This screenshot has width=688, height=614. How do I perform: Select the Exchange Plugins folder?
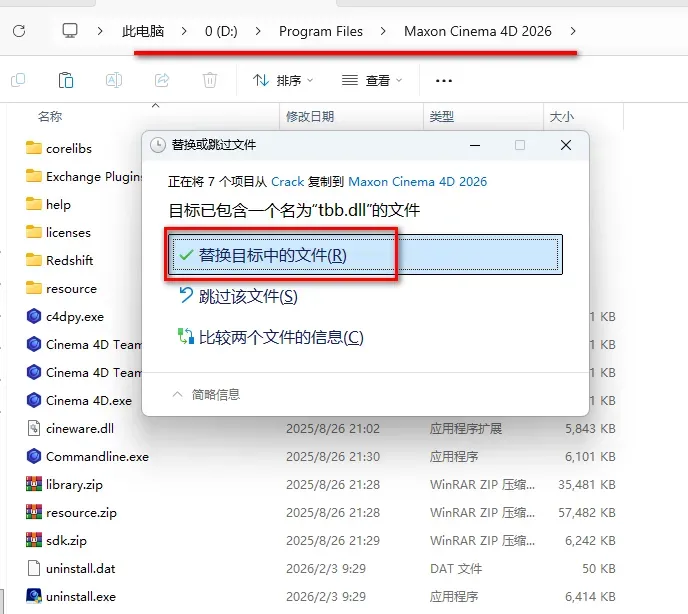pos(84,176)
